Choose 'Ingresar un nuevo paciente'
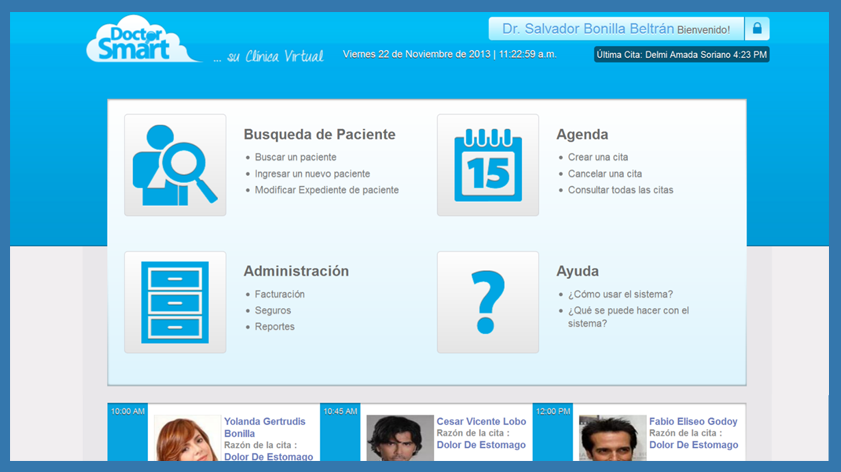 [x=312, y=174]
